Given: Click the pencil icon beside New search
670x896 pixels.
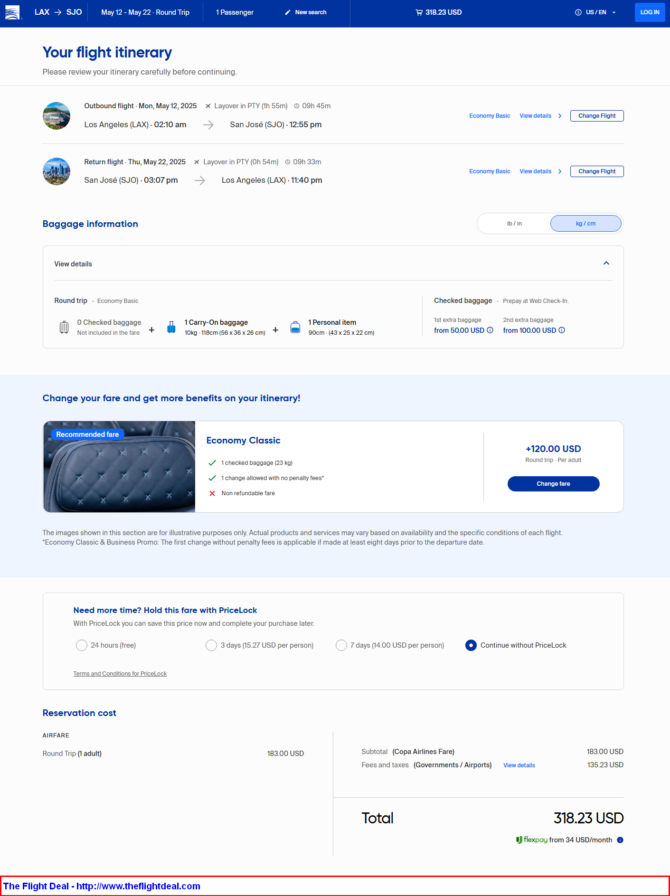Looking at the screenshot, I should click(288, 13).
